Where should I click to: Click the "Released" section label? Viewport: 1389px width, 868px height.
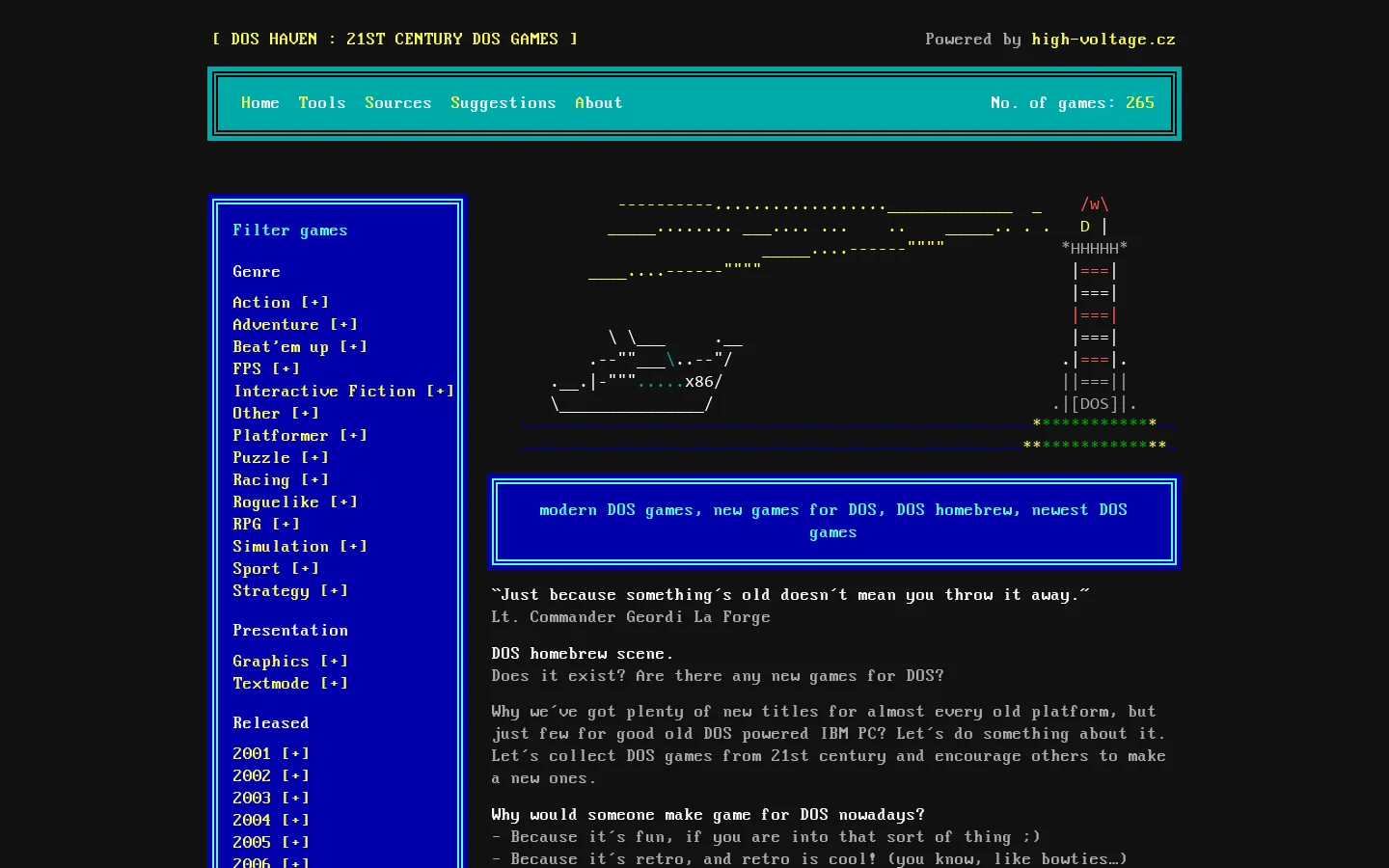point(270,723)
